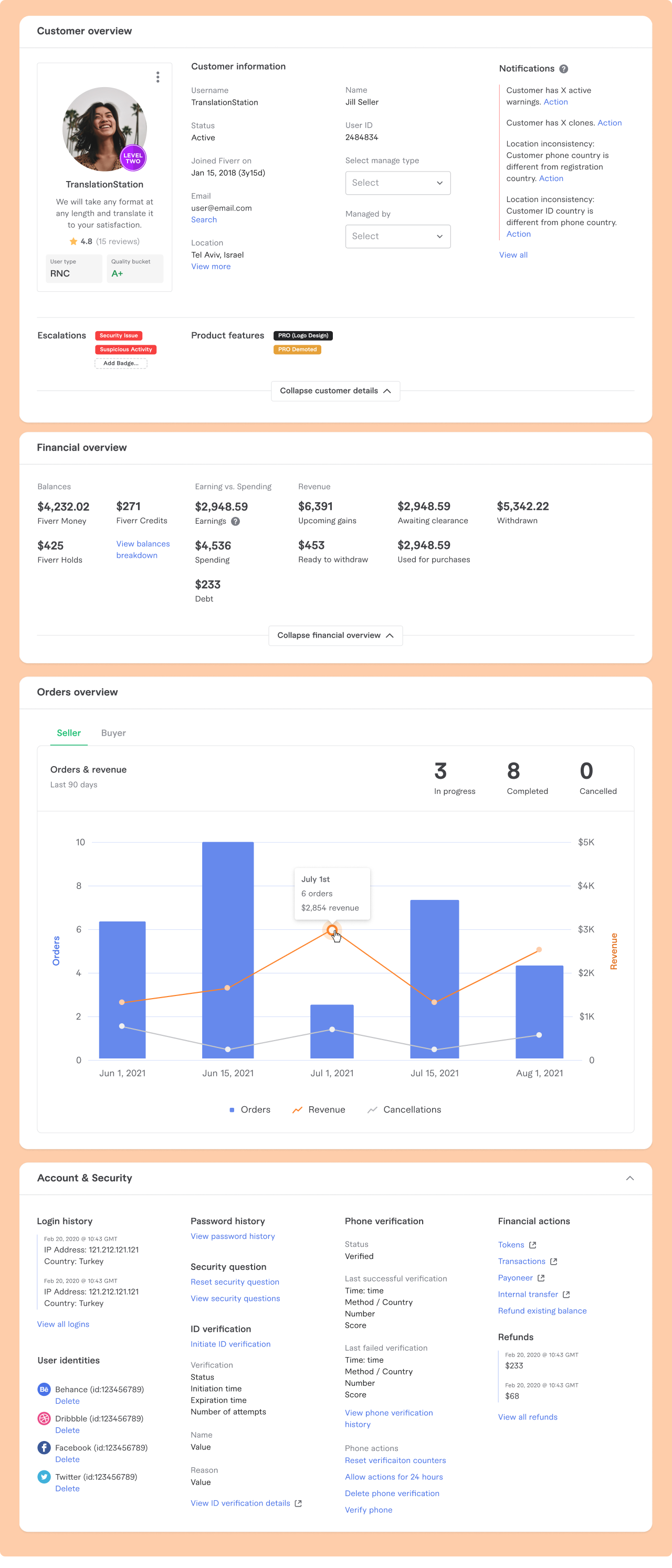Click the July 1st revenue data point
Viewport: 672px width, 1568px height.
pos(332,930)
